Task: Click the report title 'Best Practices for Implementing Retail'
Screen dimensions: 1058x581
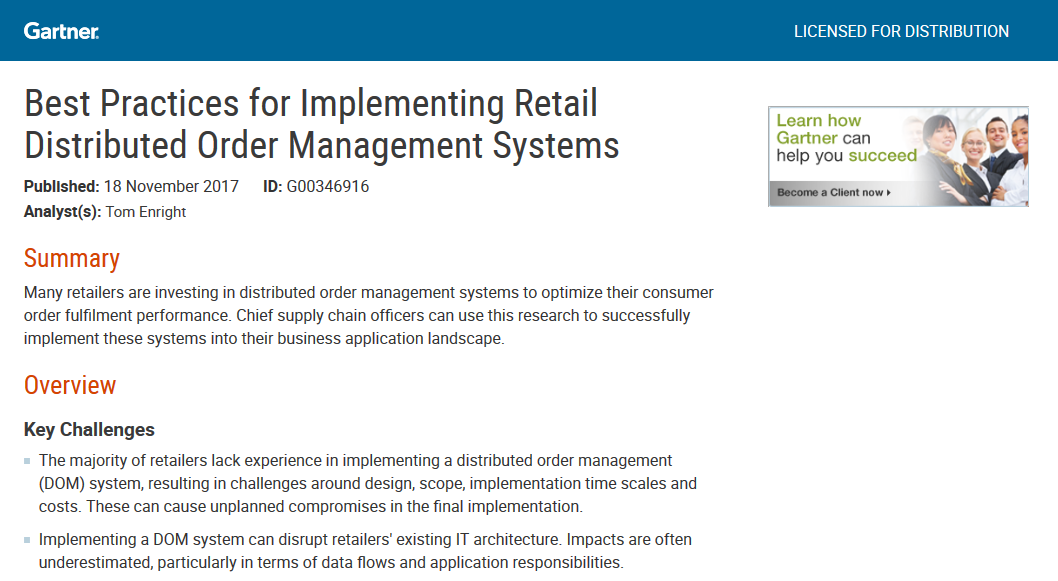Action: pos(311,103)
